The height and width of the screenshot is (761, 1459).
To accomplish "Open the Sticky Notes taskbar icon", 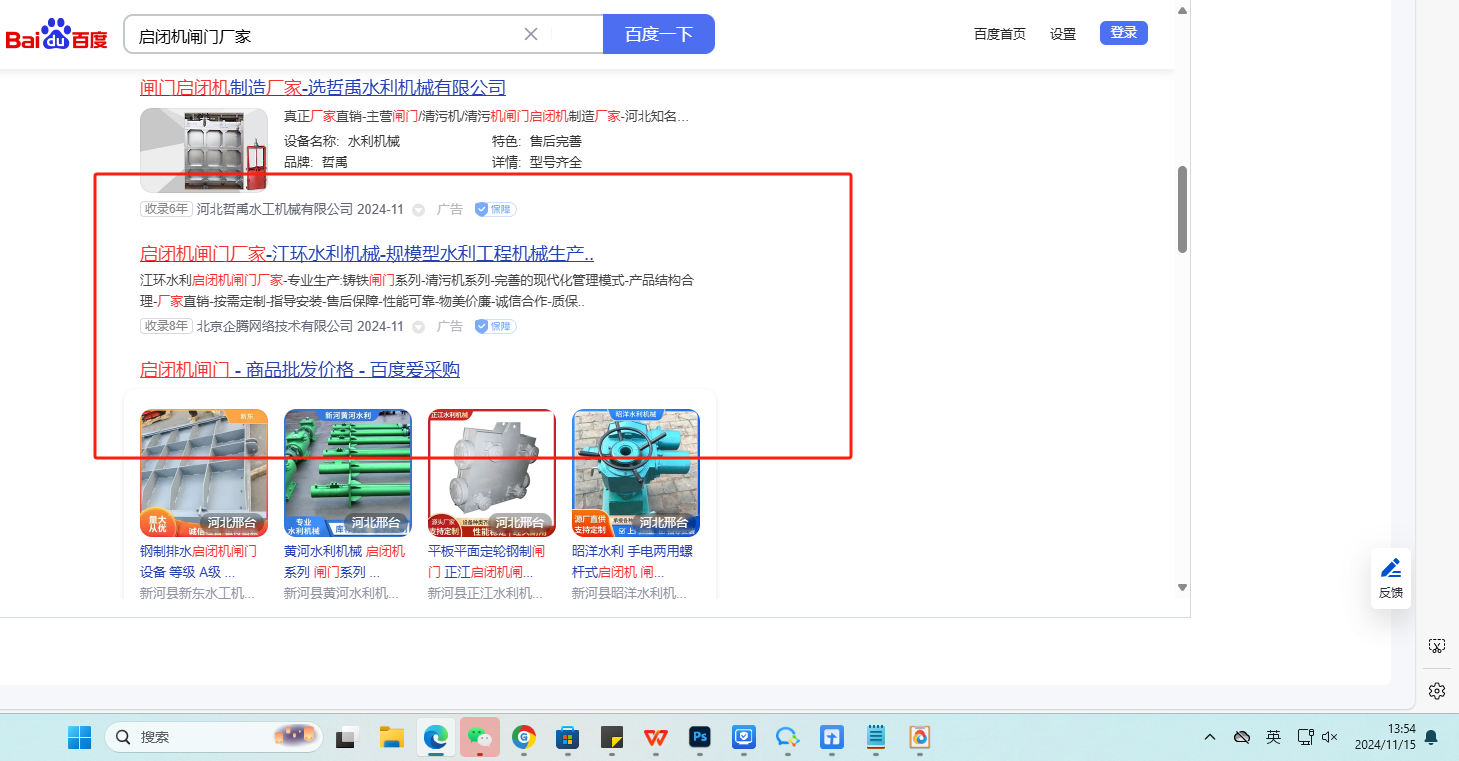I will pyautogui.click(x=612, y=738).
